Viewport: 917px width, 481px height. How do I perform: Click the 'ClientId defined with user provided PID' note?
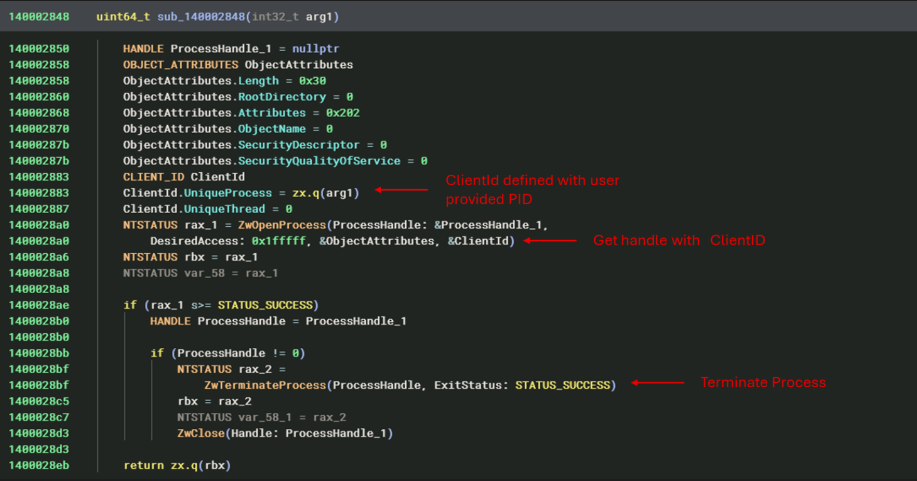532,189
